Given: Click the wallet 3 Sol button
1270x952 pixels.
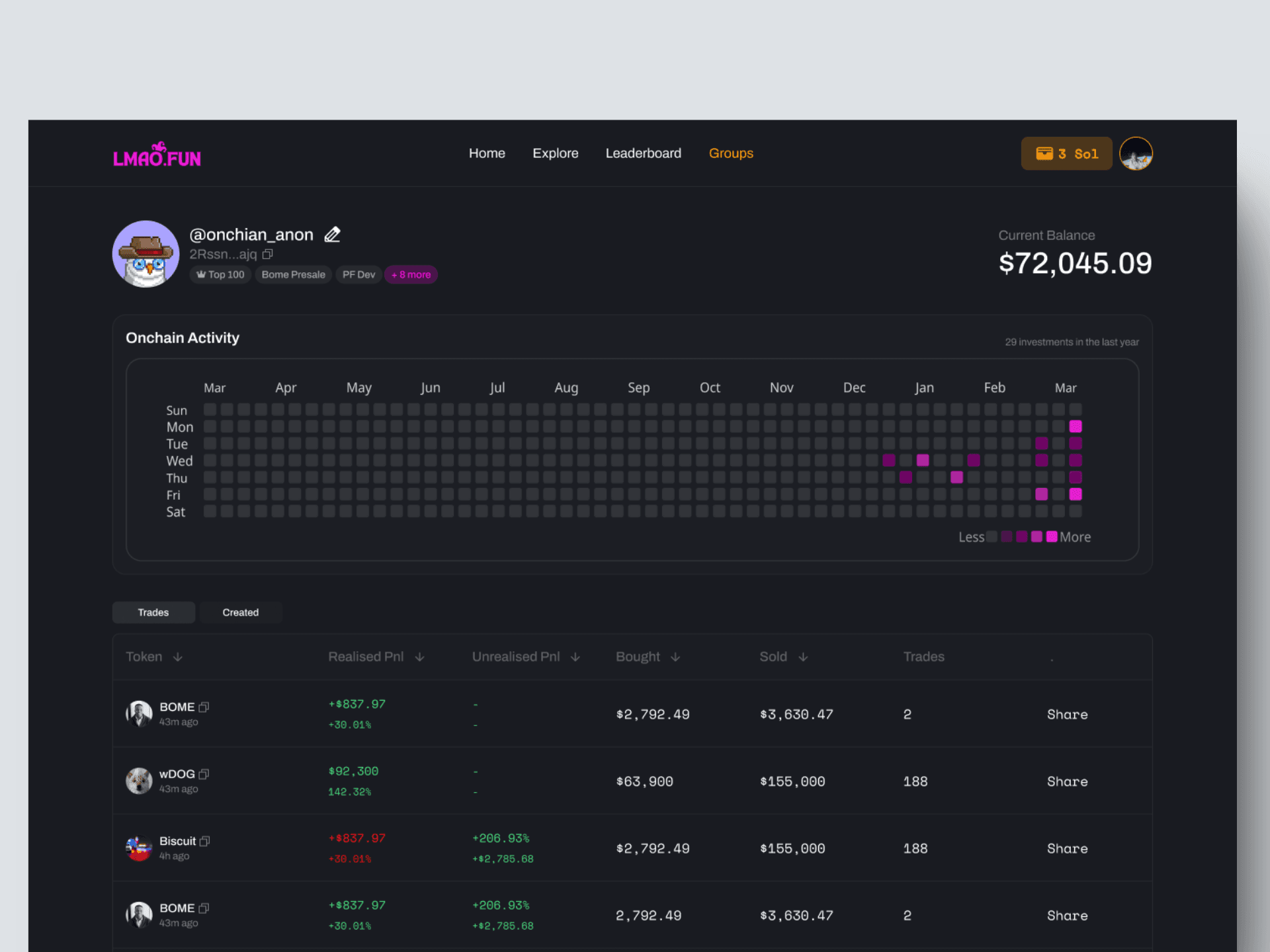Looking at the screenshot, I should 1066,153.
